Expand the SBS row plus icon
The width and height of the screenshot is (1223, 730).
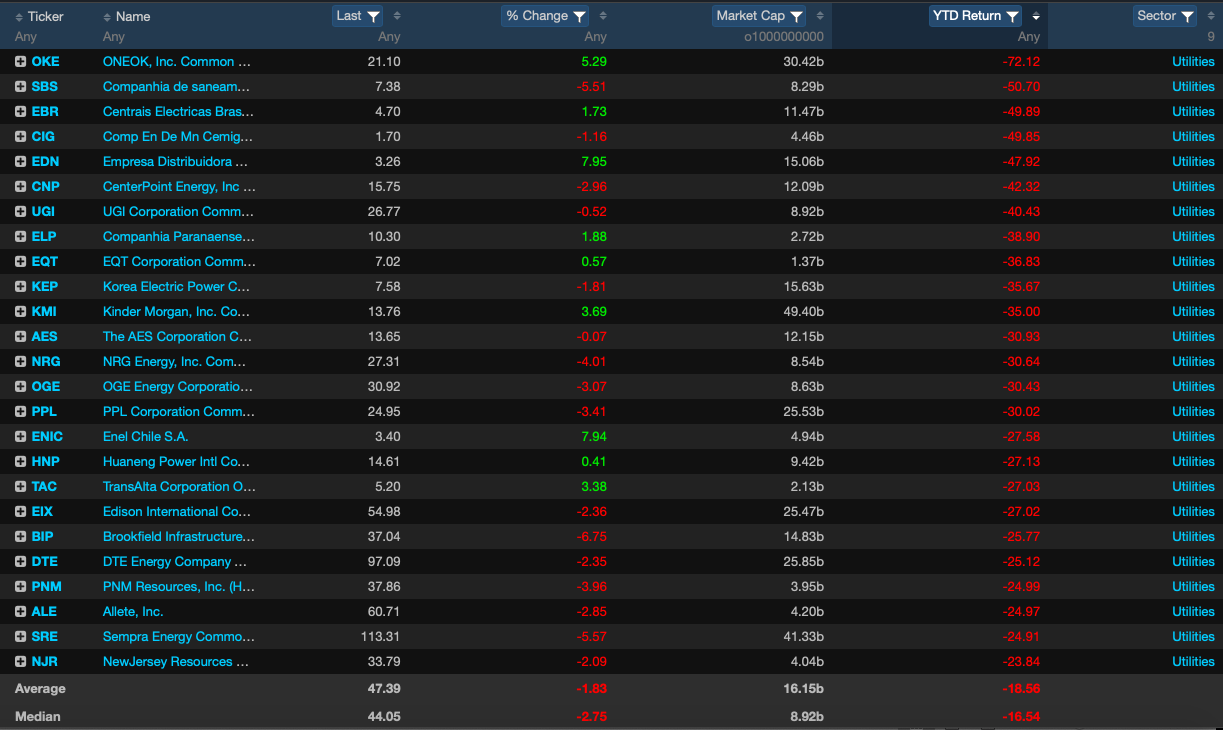click(x=20, y=87)
